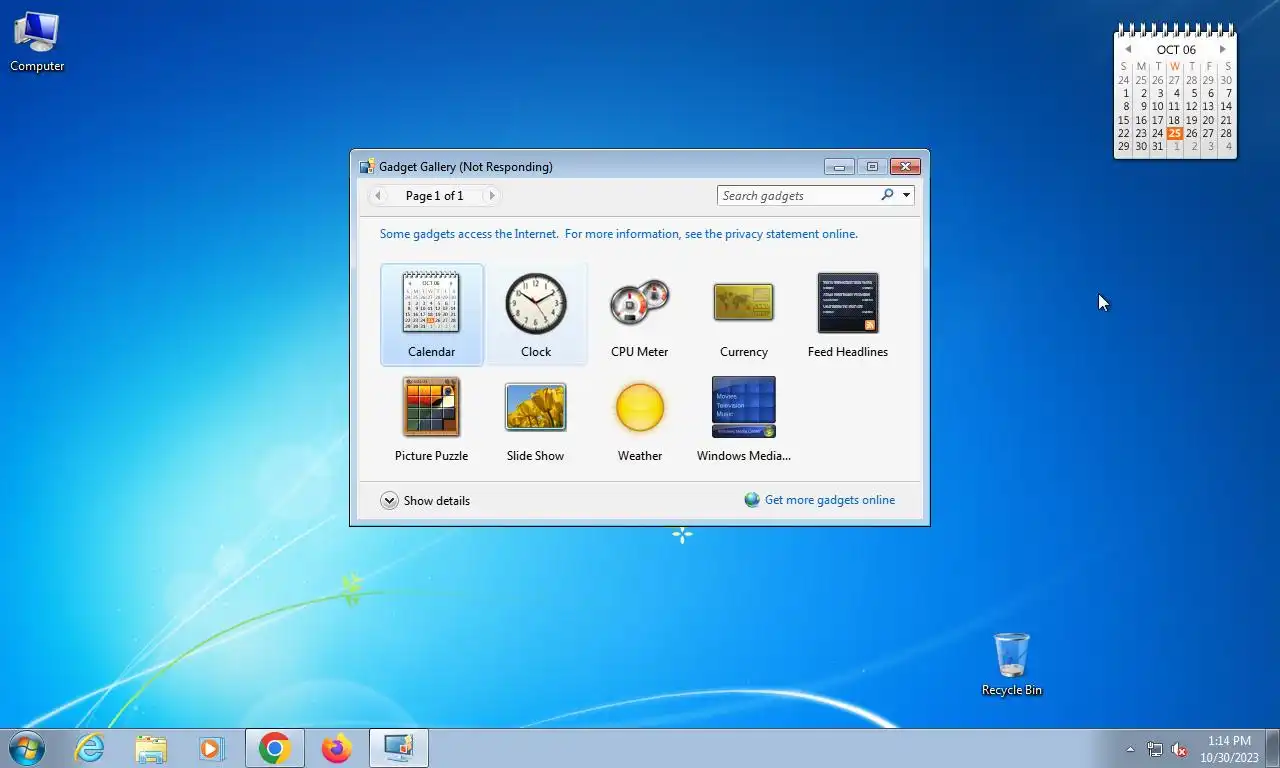Screen dimensions: 1280x768
Task: Click the Picture Puzzle label text
Action: (x=431, y=456)
